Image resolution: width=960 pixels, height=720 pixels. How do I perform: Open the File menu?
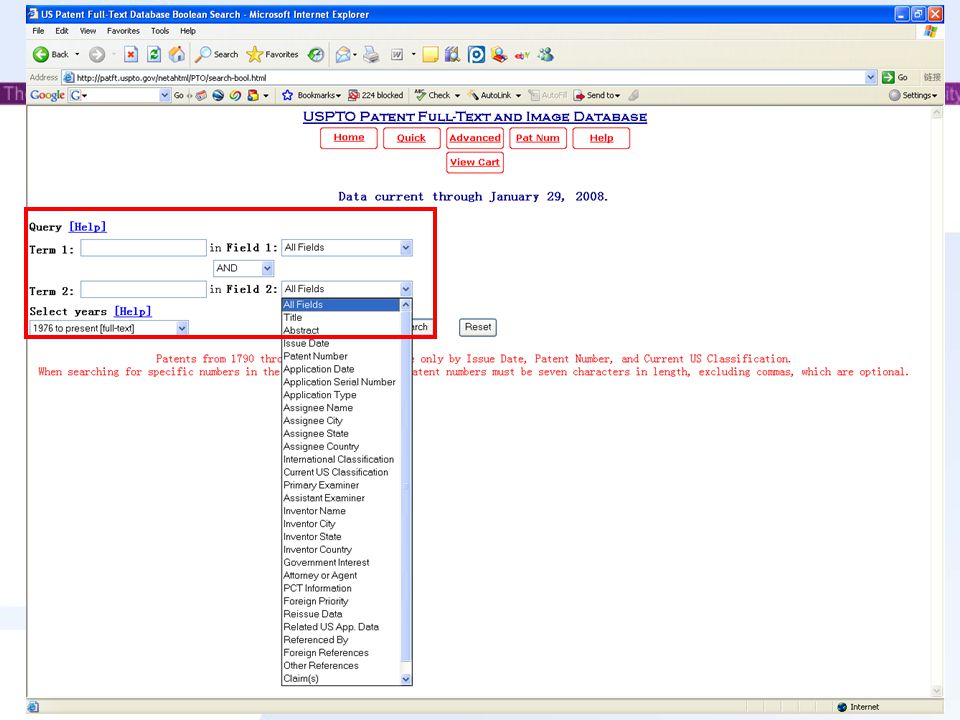coord(38,31)
